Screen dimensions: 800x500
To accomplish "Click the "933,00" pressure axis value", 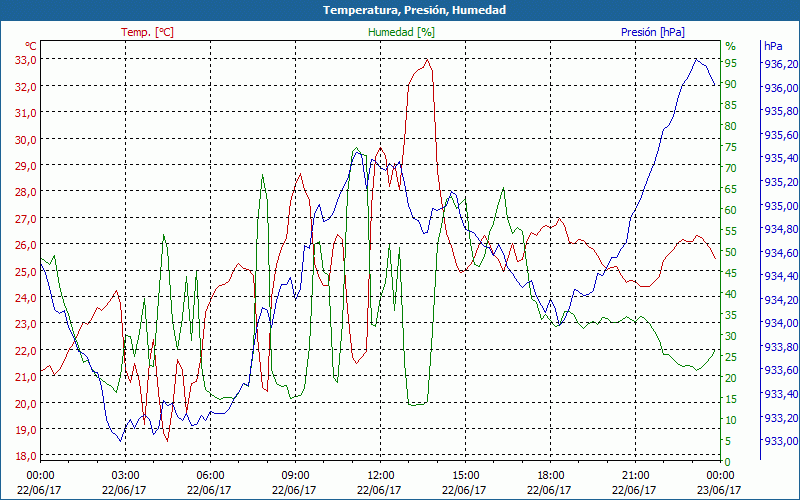I will point(781,441).
